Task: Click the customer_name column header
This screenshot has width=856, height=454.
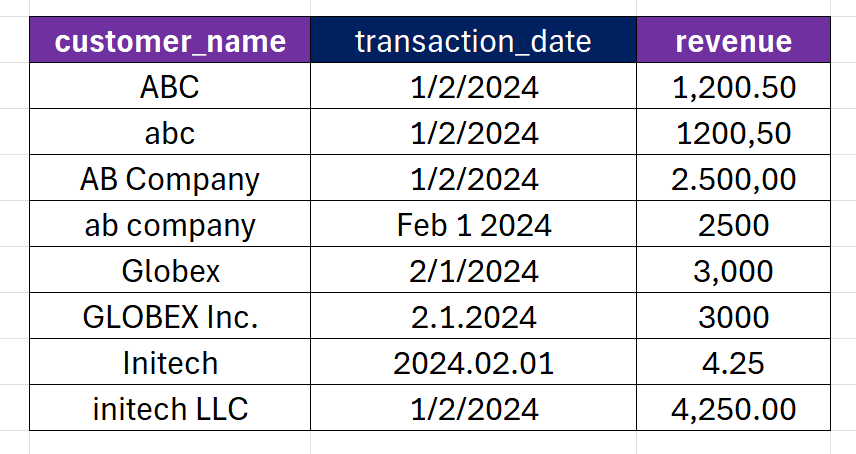Action: click(x=170, y=41)
